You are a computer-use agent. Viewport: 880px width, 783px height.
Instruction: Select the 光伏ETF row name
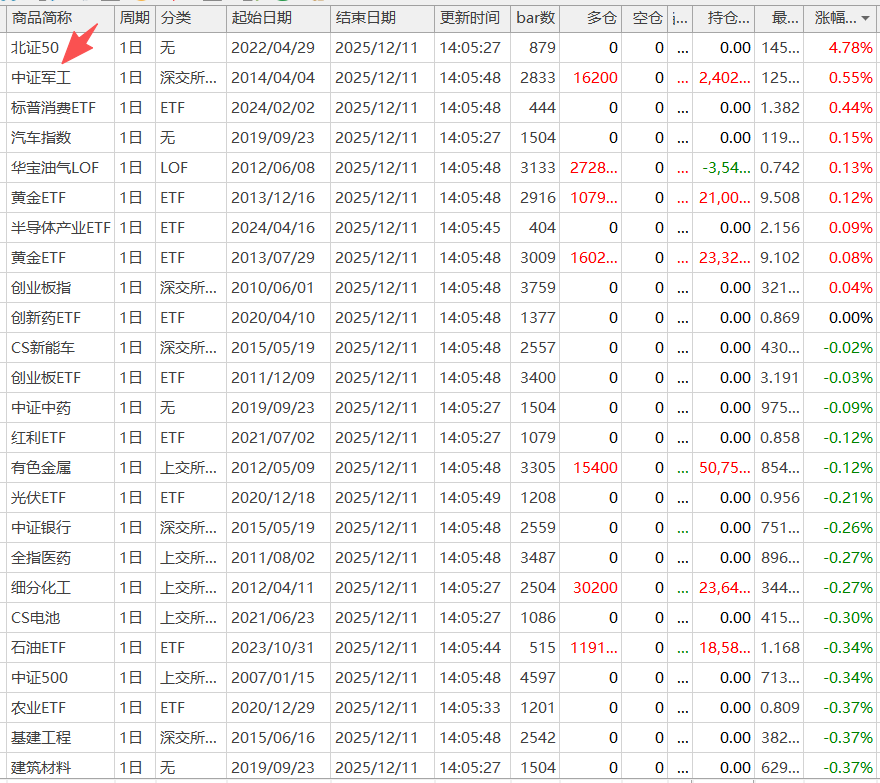(38, 498)
